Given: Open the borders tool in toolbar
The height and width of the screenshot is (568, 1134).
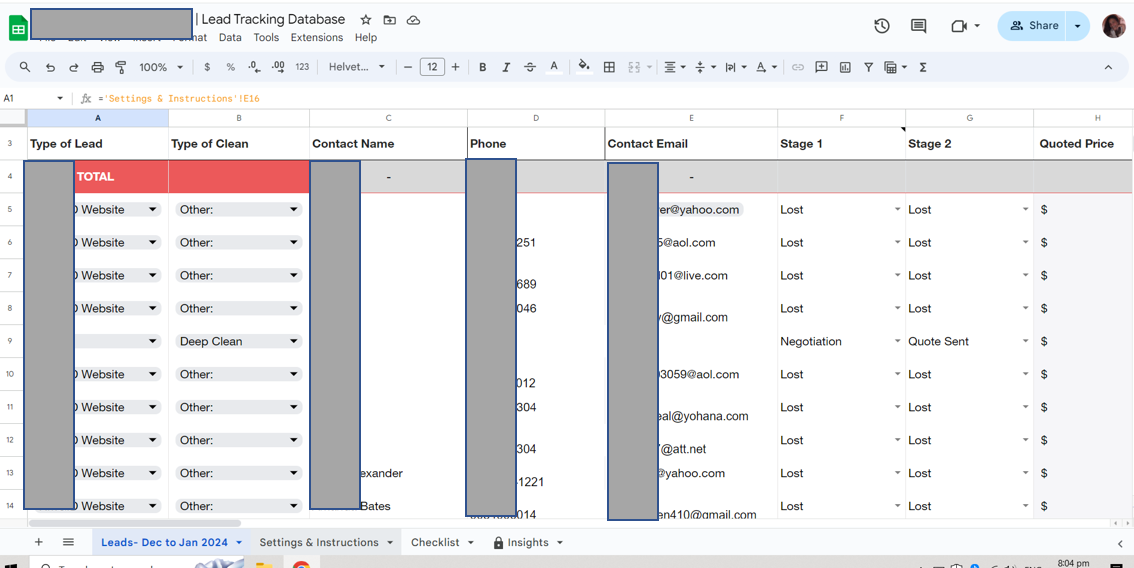Looking at the screenshot, I should click(609, 67).
